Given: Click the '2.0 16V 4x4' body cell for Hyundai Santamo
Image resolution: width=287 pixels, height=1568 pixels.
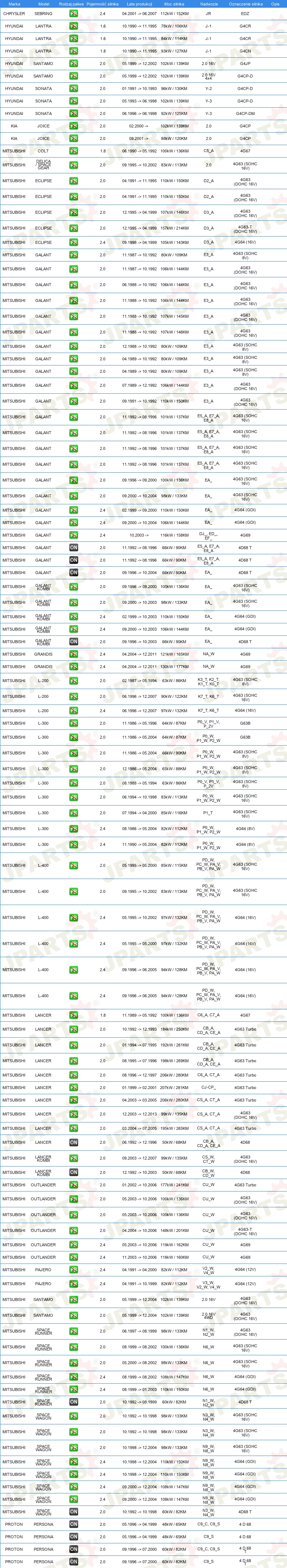Looking at the screenshot, I should click(x=208, y=76).
